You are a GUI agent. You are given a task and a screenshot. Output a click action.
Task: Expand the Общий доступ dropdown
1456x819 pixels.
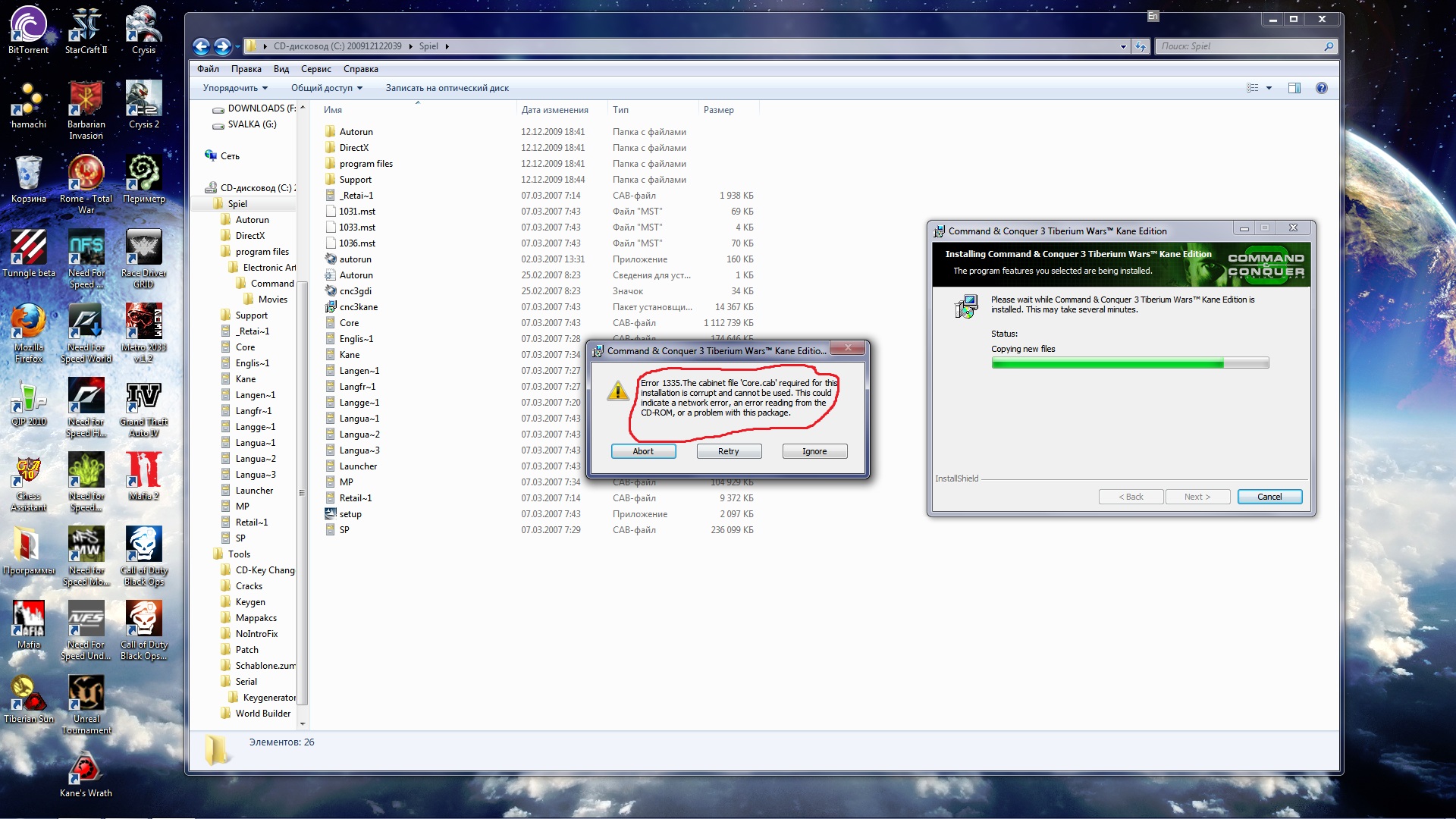pyautogui.click(x=327, y=88)
